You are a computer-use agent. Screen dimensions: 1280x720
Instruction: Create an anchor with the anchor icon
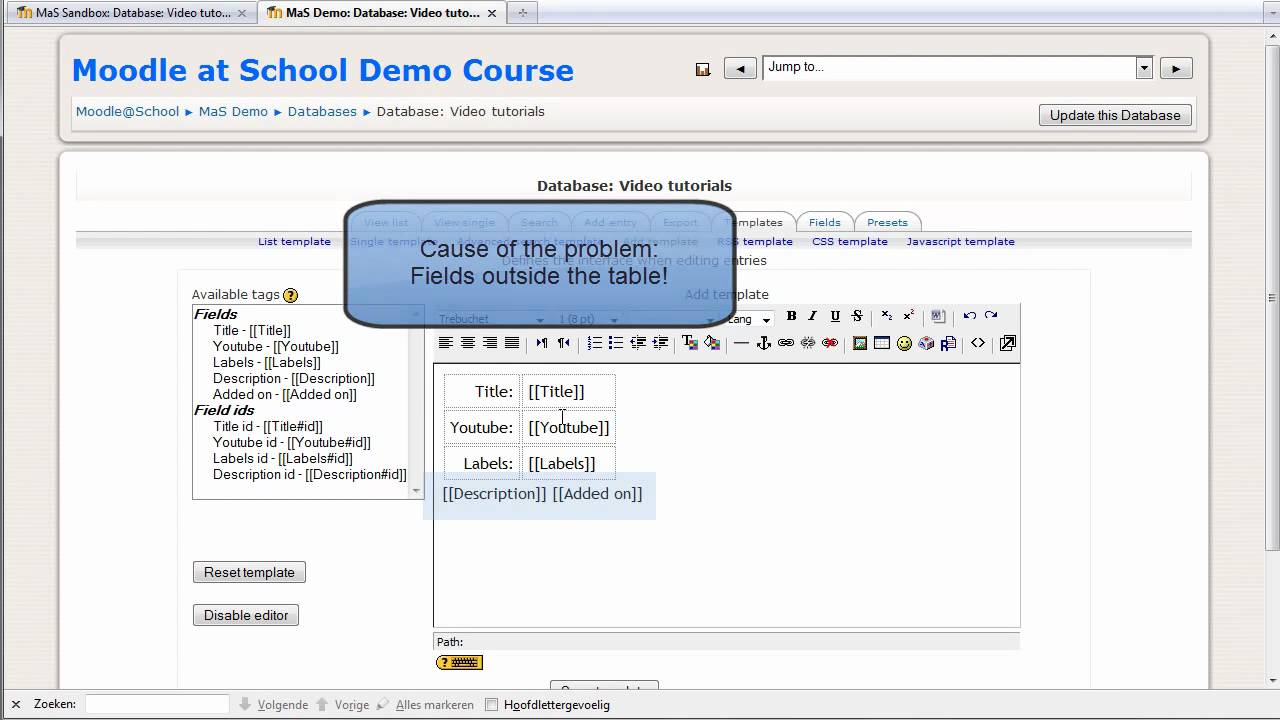coord(764,343)
